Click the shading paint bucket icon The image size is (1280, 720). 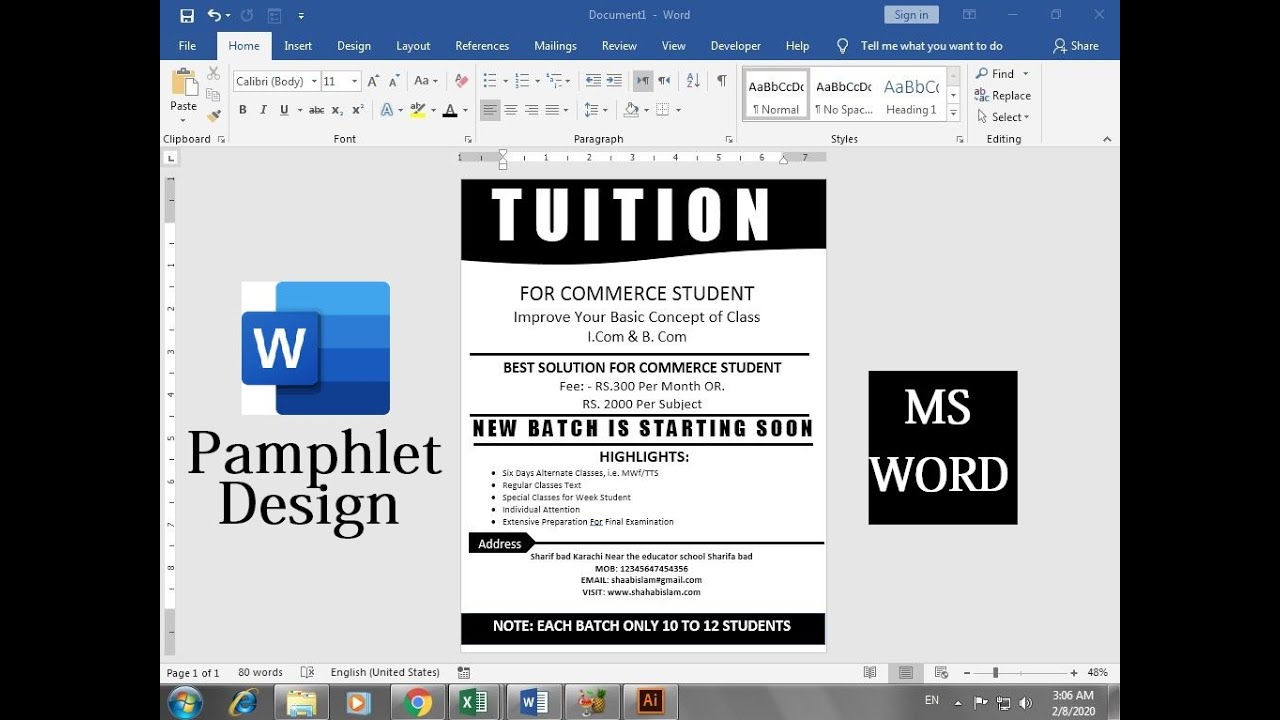click(x=631, y=110)
